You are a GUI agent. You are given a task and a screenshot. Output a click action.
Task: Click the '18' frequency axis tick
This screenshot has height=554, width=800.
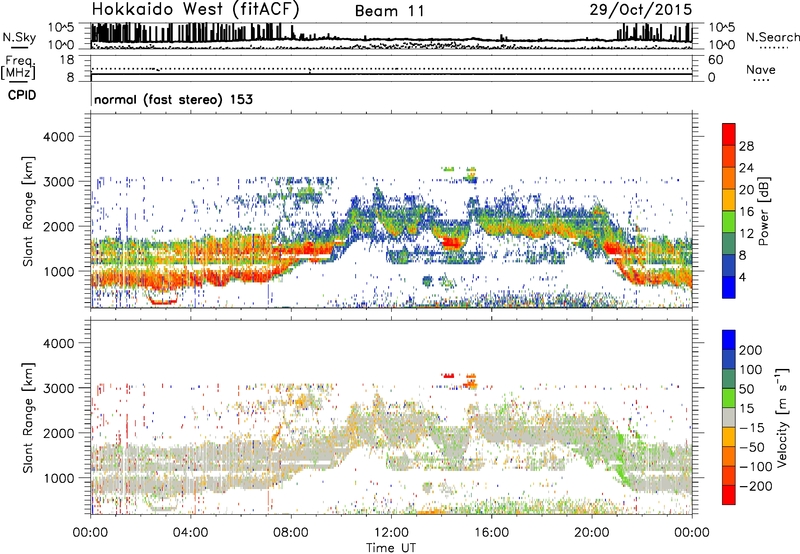click(67, 60)
